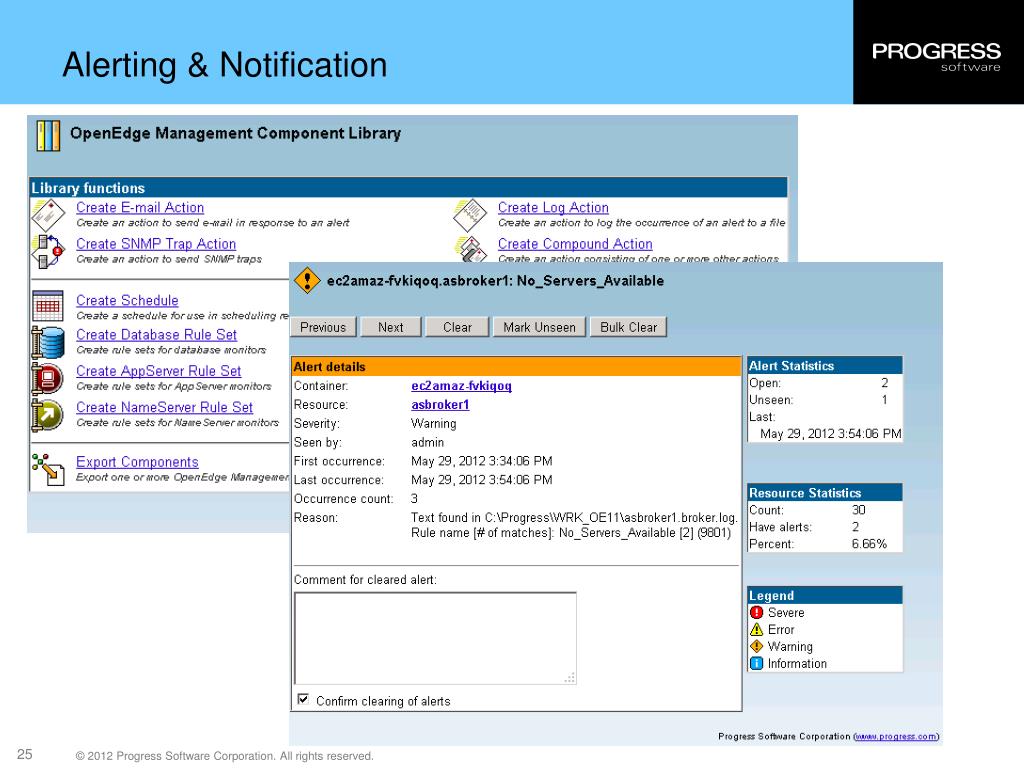The height and width of the screenshot is (768, 1024).
Task: Open the Create AppServer Rule Set link
Action: tap(159, 371)
